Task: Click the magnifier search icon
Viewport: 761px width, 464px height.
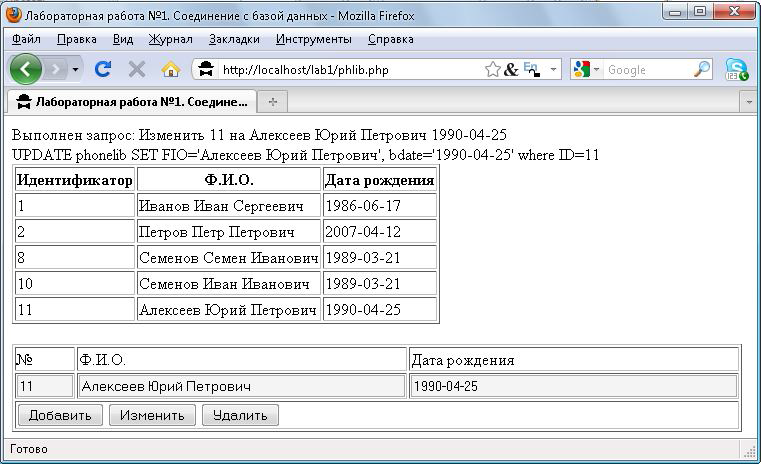Action: (x=702, y=69)
